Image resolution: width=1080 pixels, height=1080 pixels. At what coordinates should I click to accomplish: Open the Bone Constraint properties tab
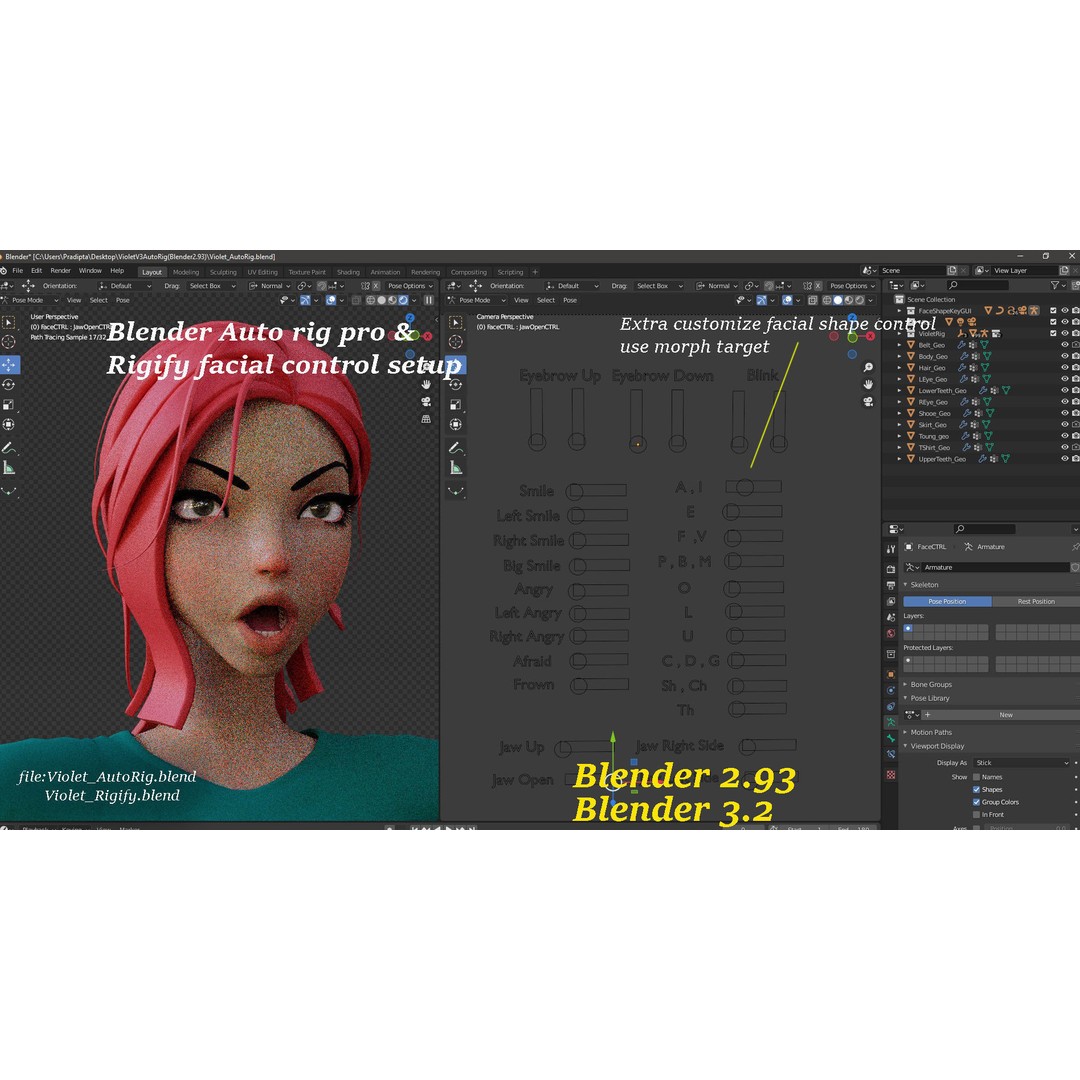891,754
